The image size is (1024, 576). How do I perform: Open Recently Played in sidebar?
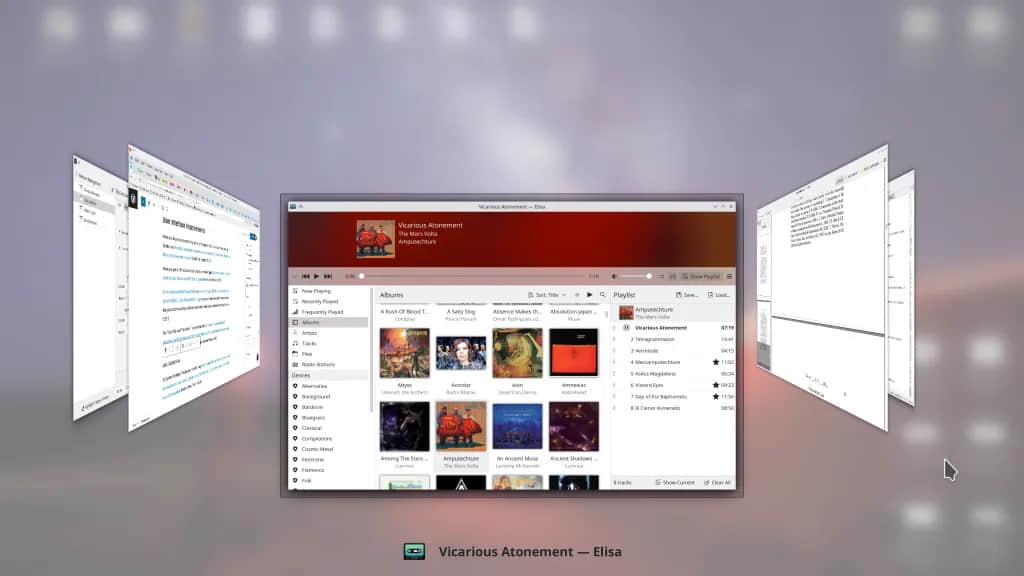coord(330,302)
